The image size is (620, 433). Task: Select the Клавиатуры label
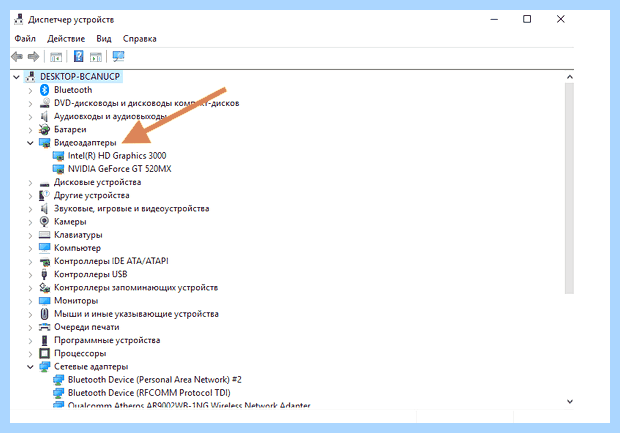tap(78, 235)
